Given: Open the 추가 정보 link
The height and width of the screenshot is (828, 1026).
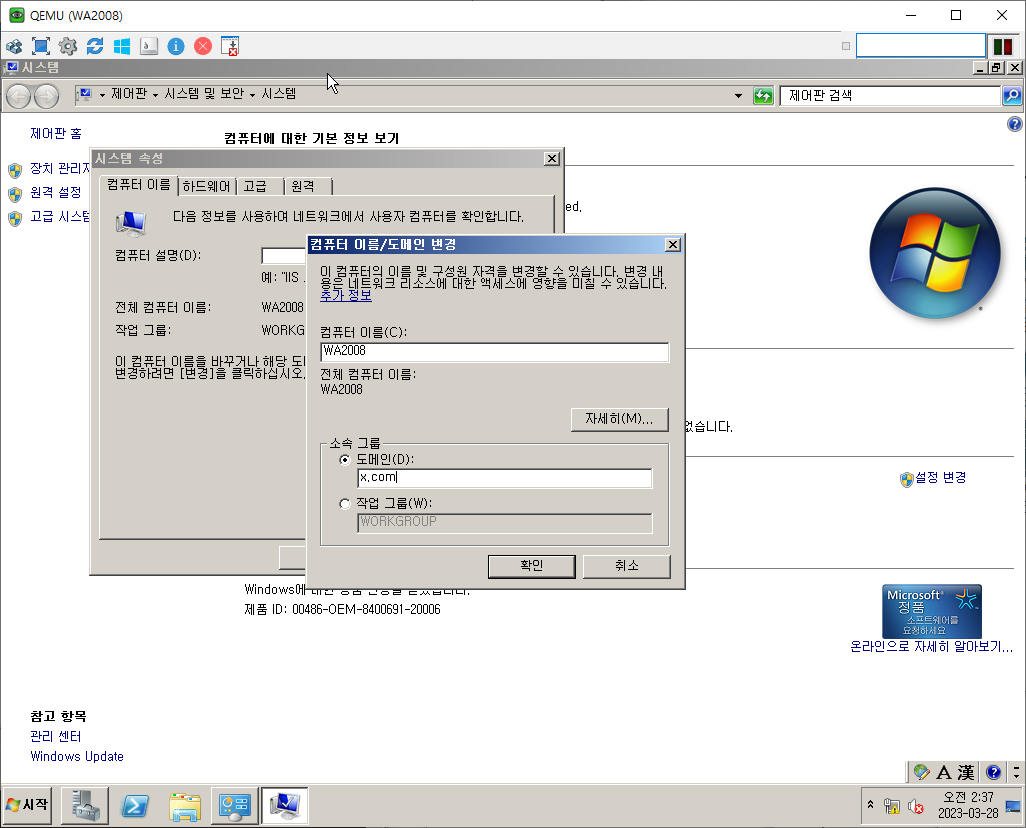Looking at the screenshot, I should [345, 296].
